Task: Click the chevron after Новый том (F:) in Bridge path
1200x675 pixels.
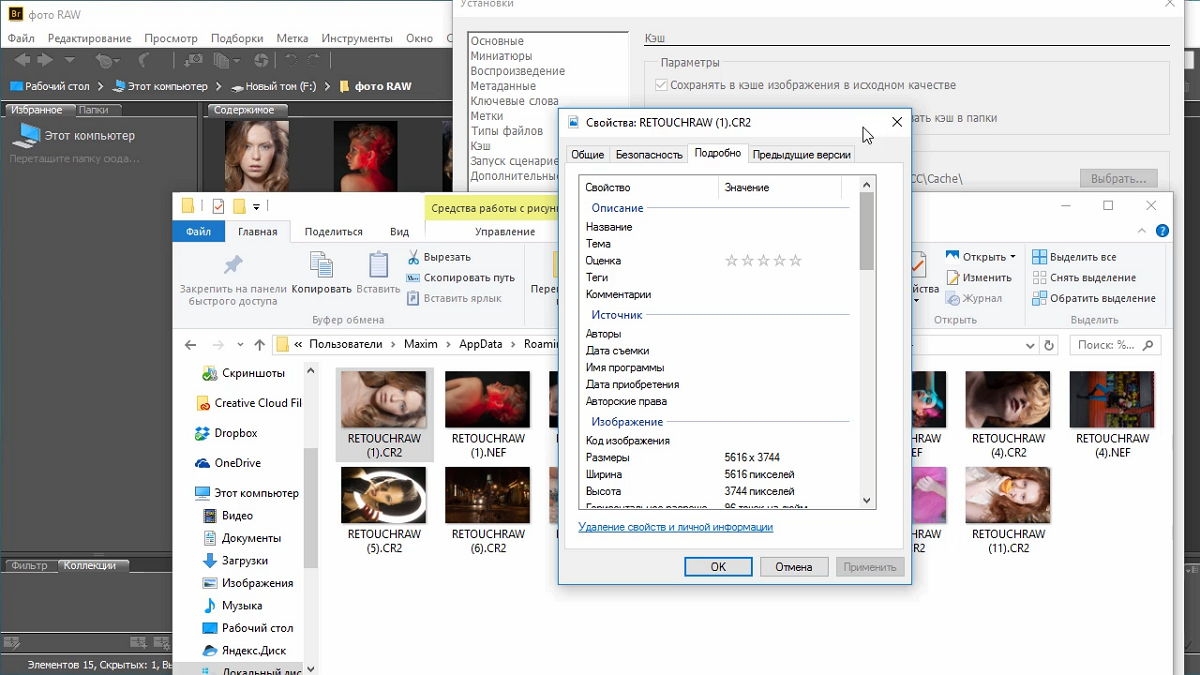Action: [325, 87]
